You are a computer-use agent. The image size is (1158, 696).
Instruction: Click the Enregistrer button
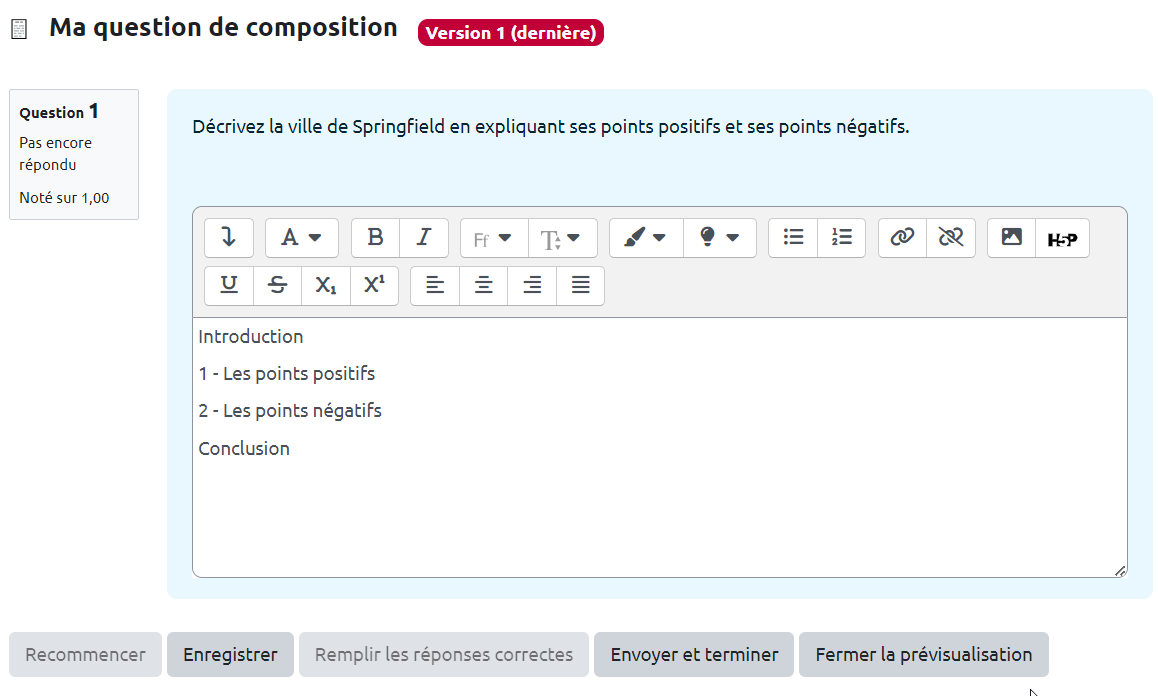pos(230,655)
